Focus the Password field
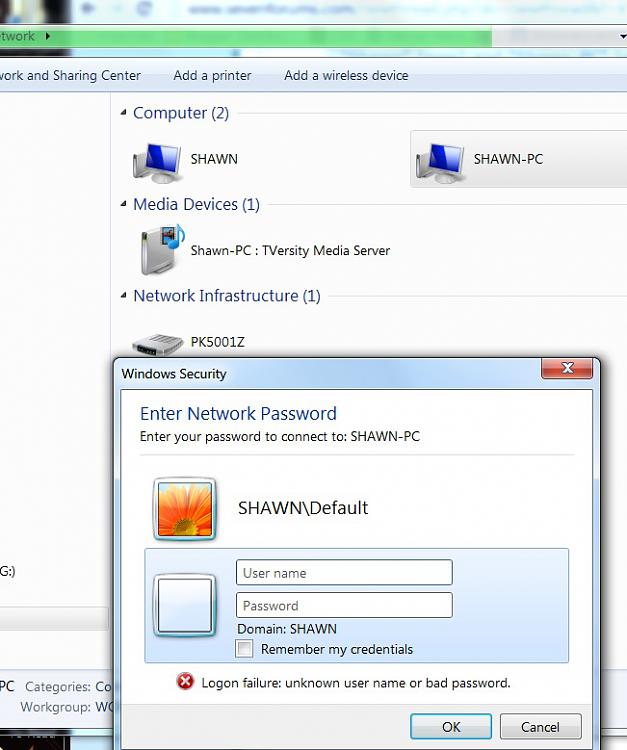This screenshot has height=750, width=627. pos(344,605)
